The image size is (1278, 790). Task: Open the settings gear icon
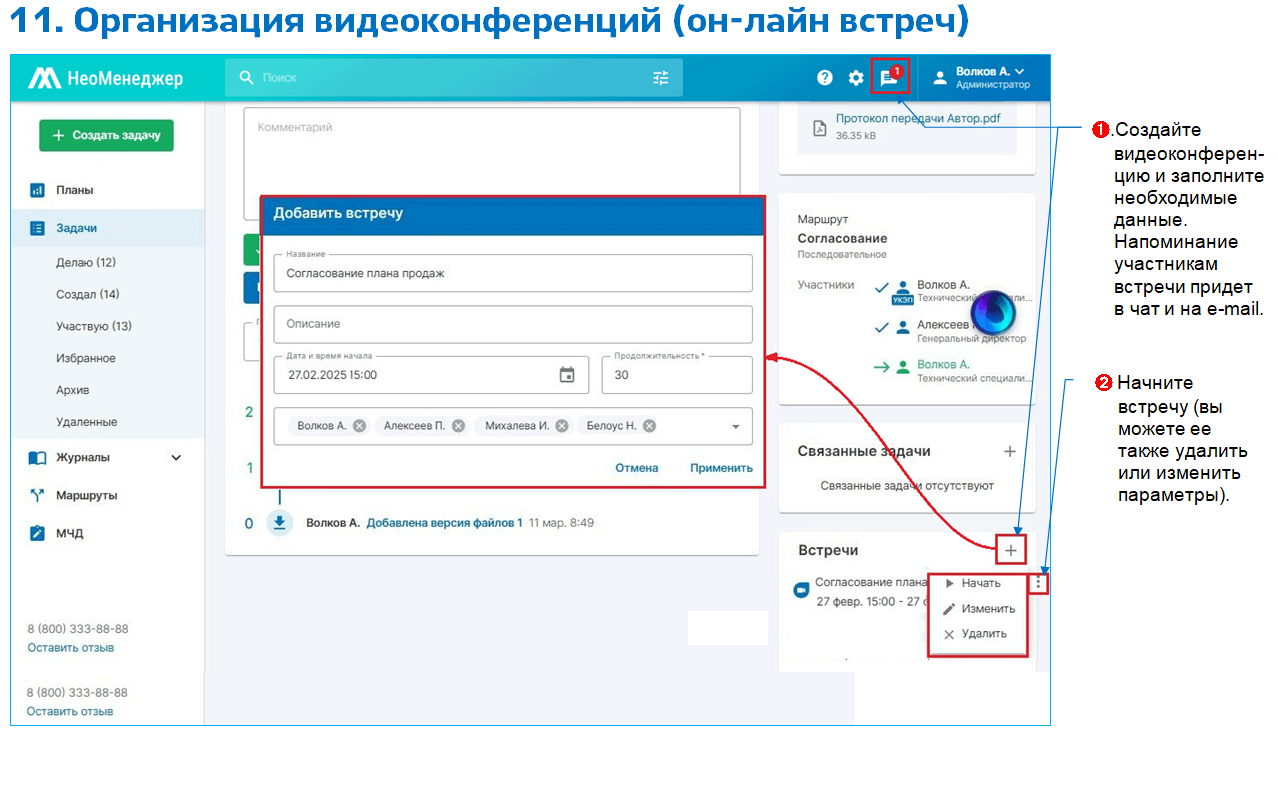click(x=856, y=78)
